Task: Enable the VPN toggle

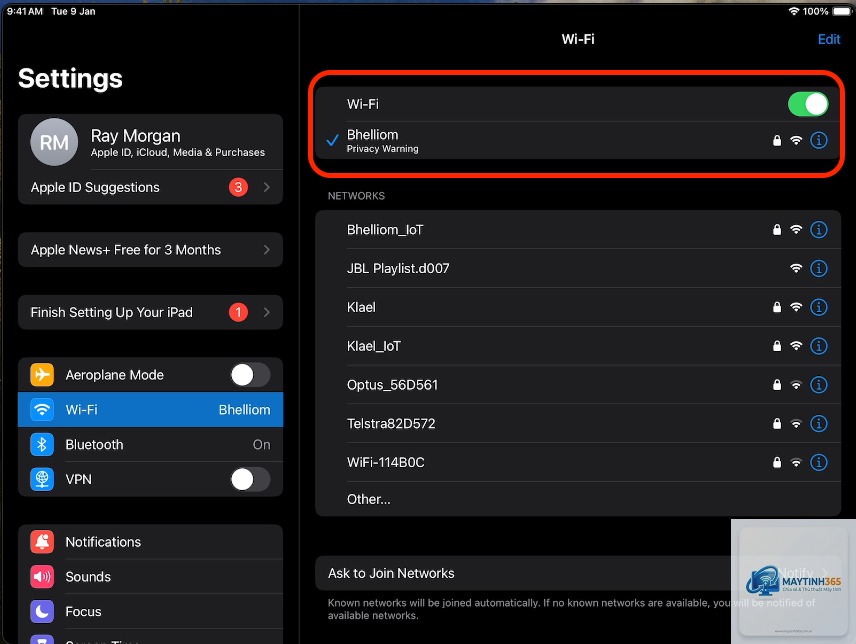Action: click(250, 479)
